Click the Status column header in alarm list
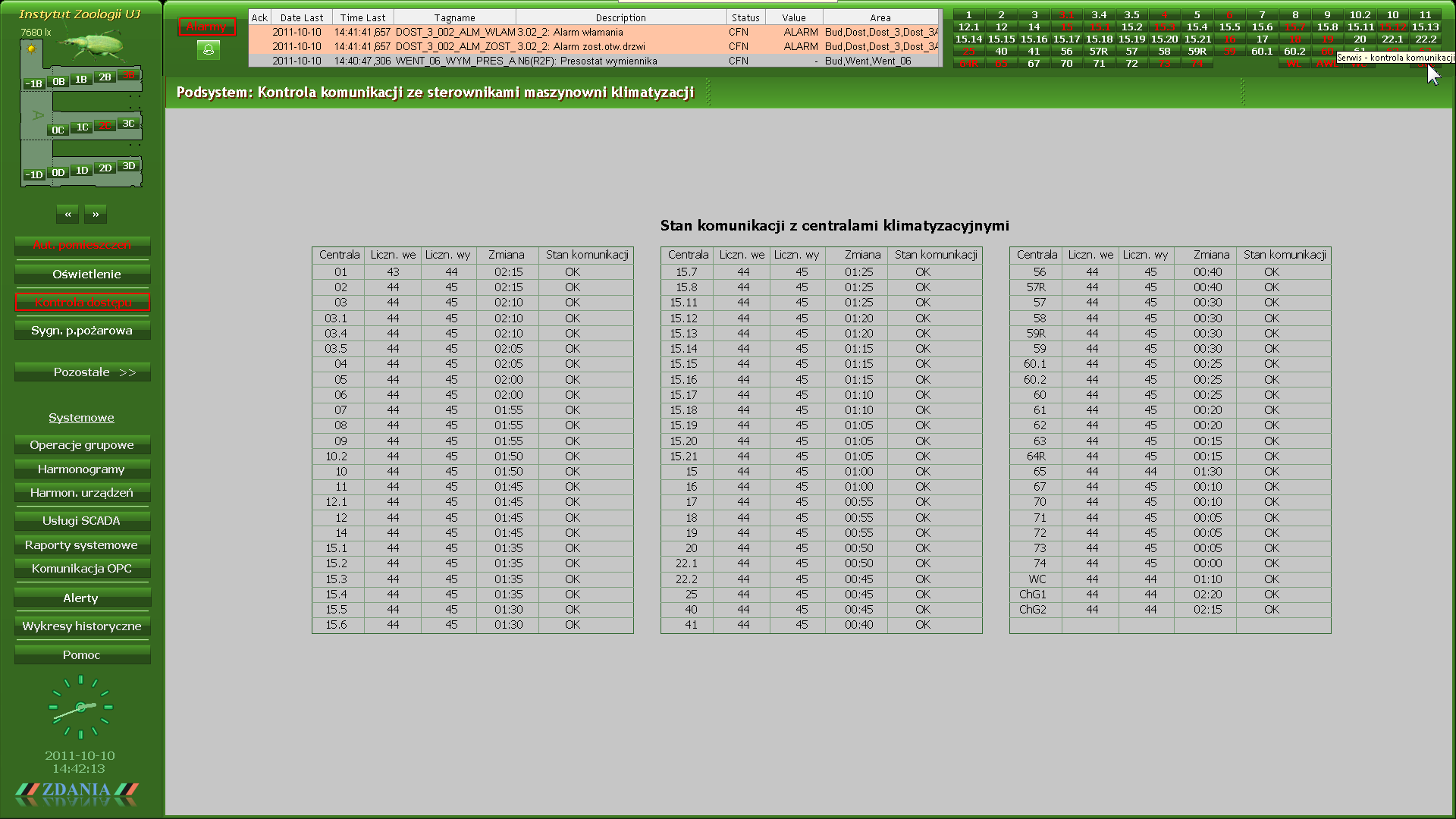 (745, 17)
